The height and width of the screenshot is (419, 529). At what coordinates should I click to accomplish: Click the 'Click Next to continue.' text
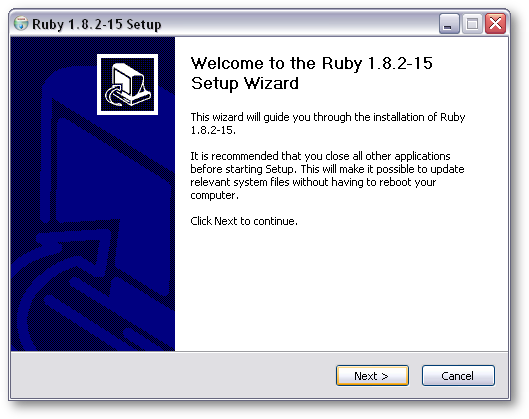[244, 221]
